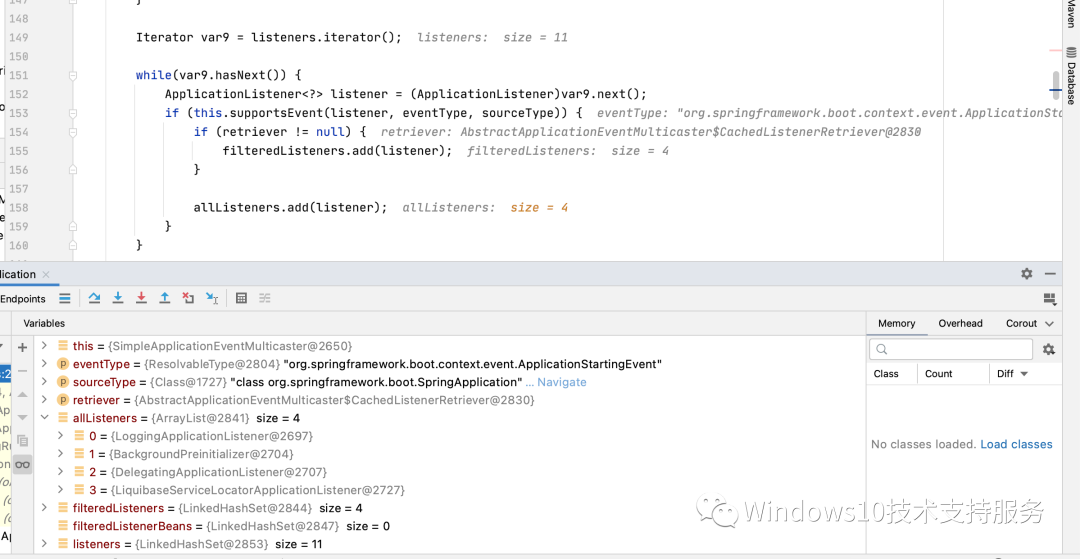Viewport: 1080px width, 559px height.
Task: Click the Step Out debugger icon
Action: tap(165, 298)
